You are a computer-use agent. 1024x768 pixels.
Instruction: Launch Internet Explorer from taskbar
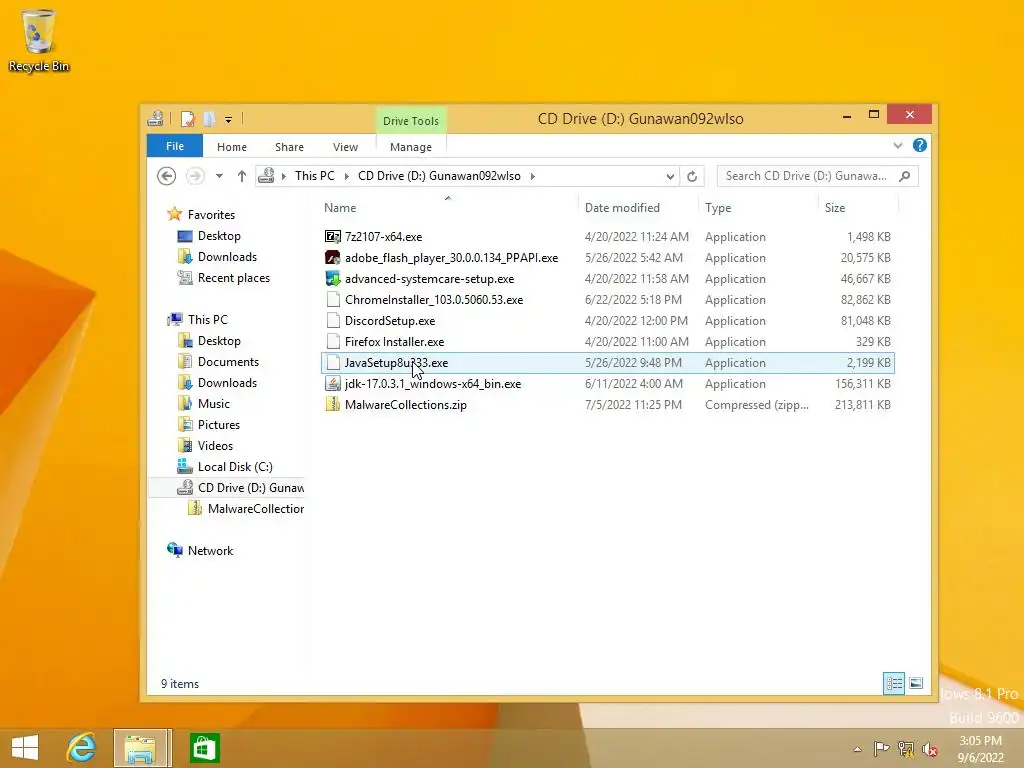(82, 748)
